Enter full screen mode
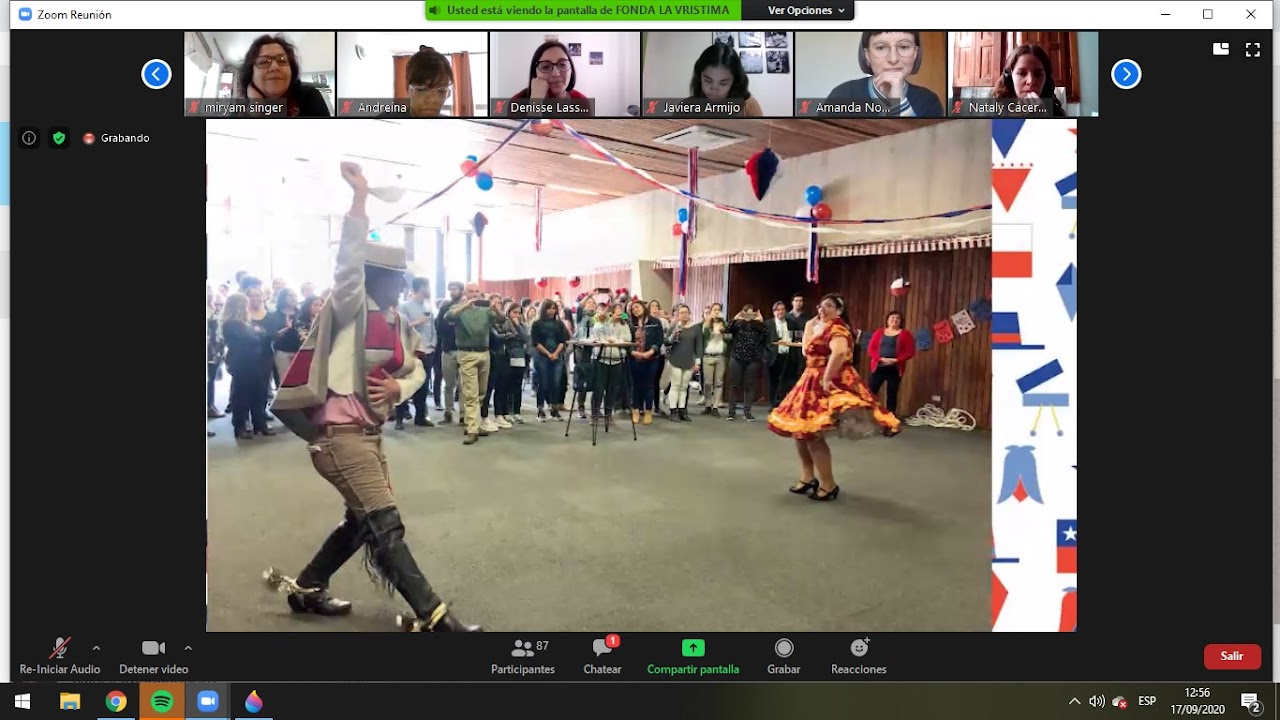 (1252, 49)
